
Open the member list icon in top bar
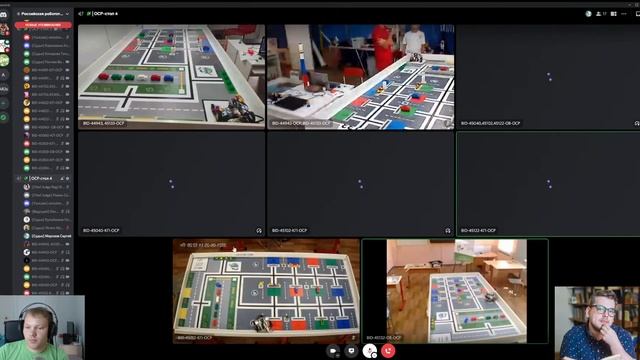coord(598,14)
